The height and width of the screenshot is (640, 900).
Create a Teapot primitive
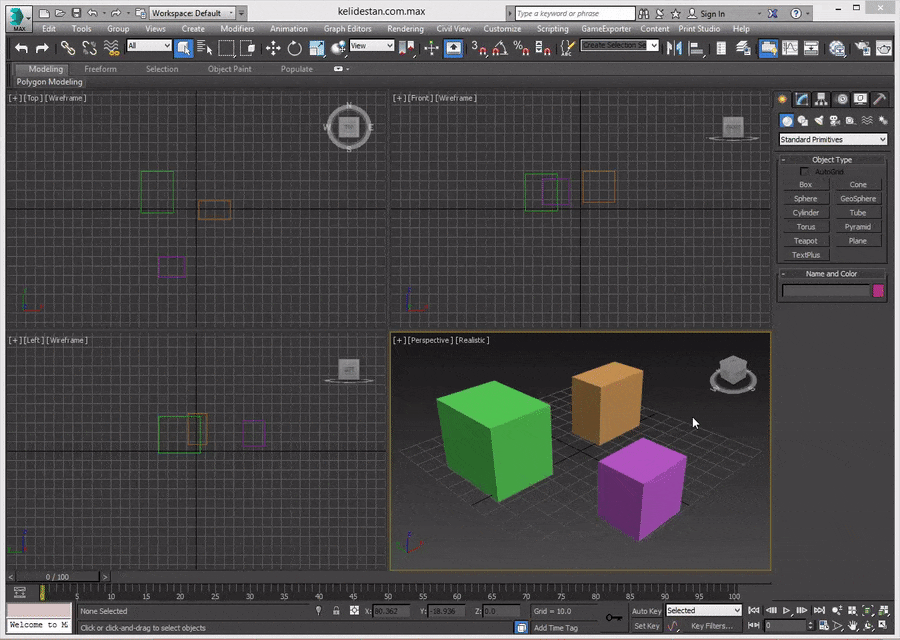click(x=805, y=241)
